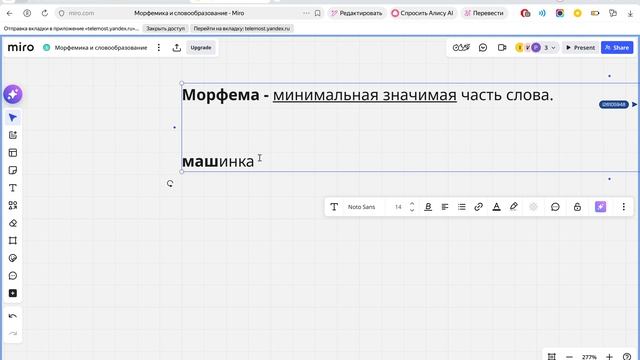Click board title Морфемика и словообразование

click(x=101, y=48)
